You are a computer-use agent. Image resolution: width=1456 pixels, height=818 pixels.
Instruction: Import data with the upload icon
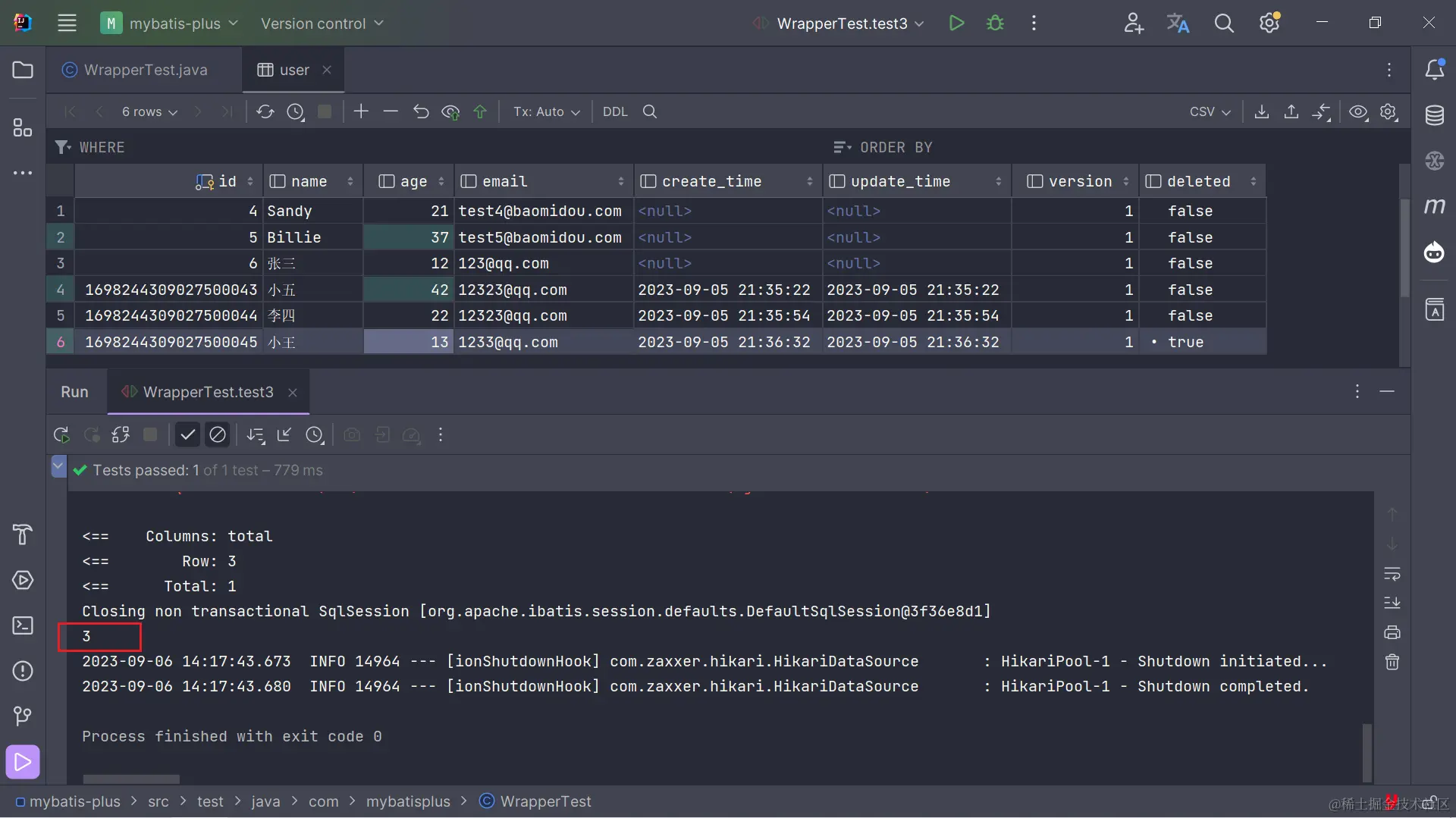[x=1291, y=111]
